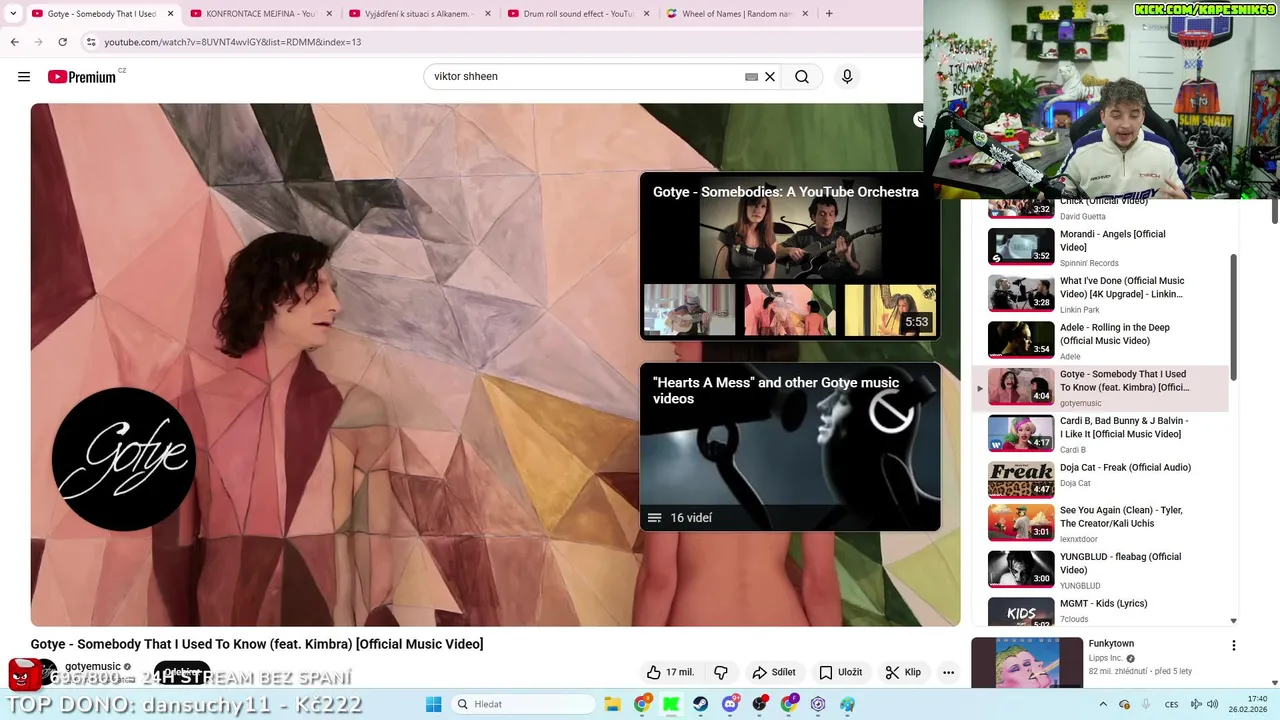Focus the browser address bar URL
This screenshot has width=1280, height=720.
pos(232,42)
